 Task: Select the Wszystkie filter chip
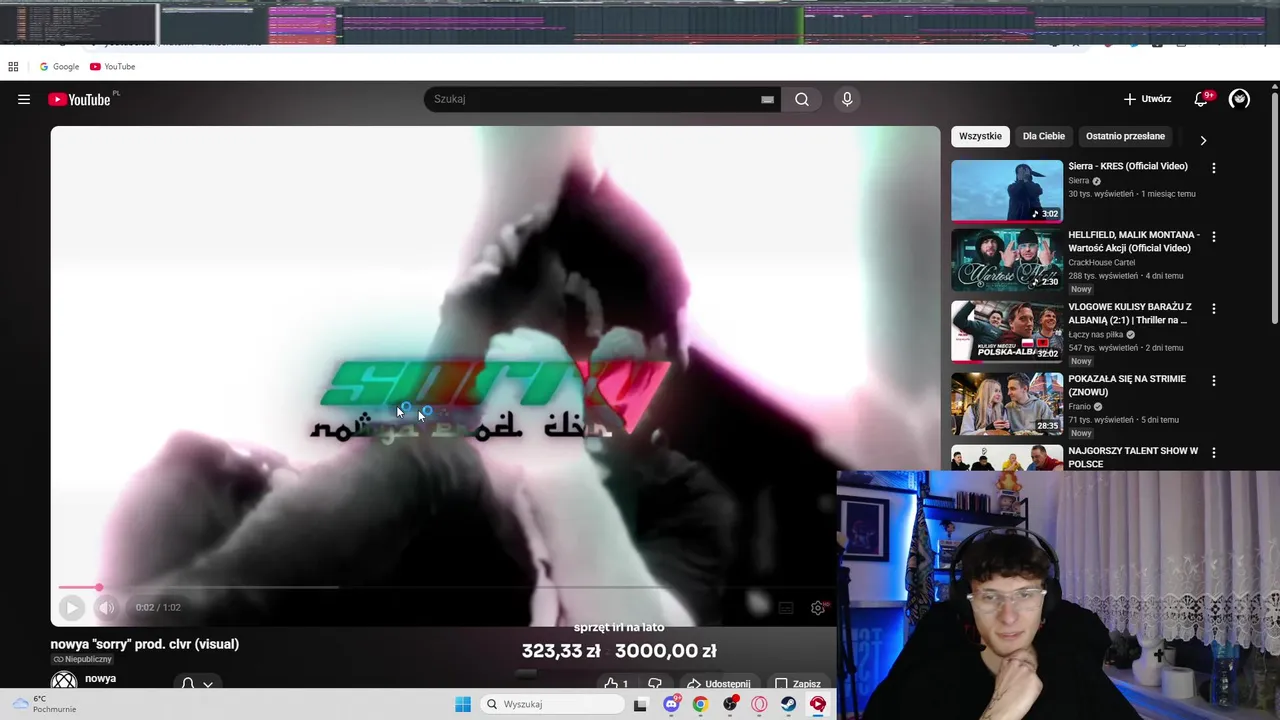[x=980, y=136]
